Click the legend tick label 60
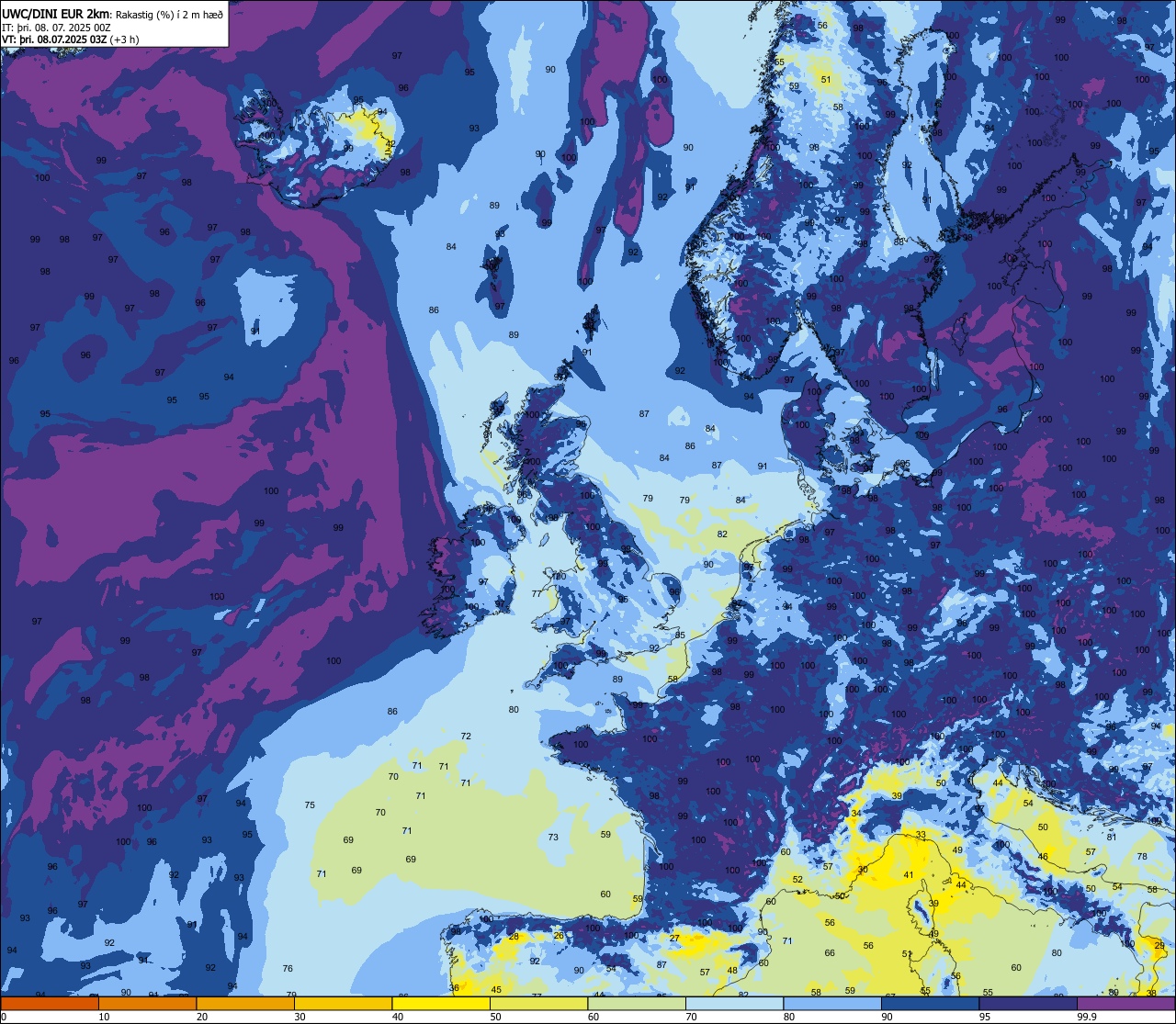The image size is (1176, 1024). (x=594, y=1017)
